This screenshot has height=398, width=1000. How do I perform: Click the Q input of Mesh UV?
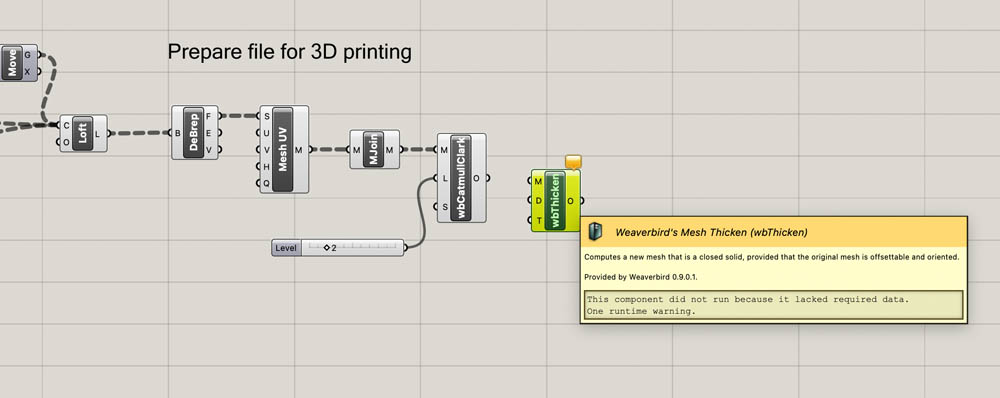click(266, 183)
